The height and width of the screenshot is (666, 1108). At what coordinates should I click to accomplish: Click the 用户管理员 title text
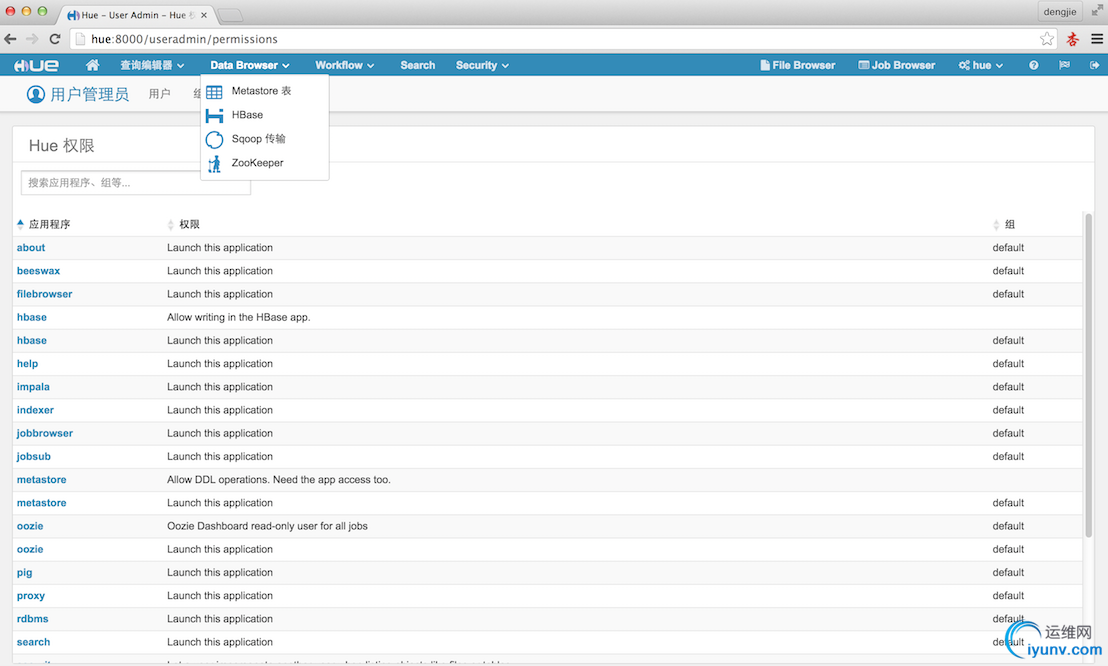pos(89,94)
